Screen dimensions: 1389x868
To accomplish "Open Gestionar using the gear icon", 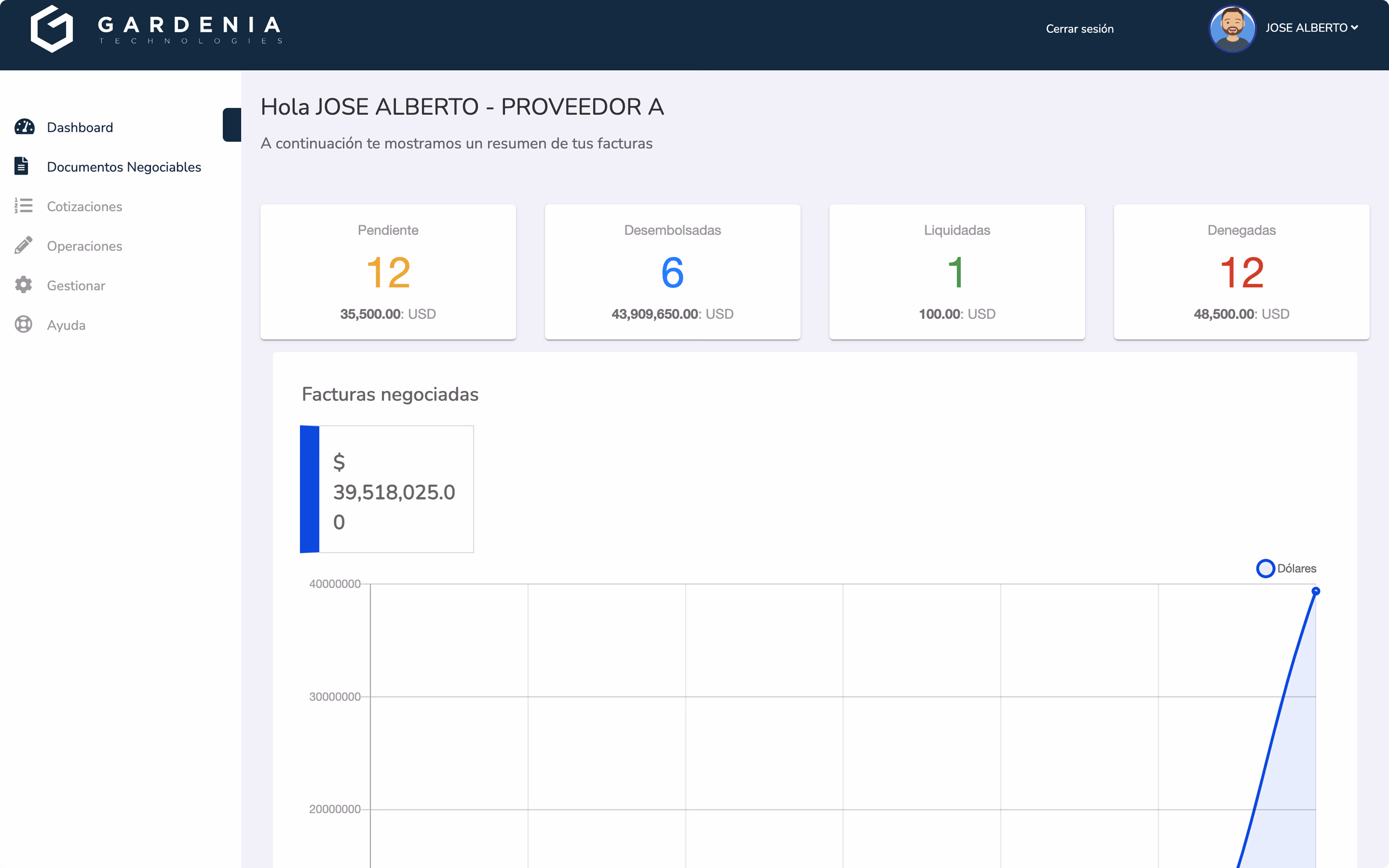I will [x=23, y=285].
